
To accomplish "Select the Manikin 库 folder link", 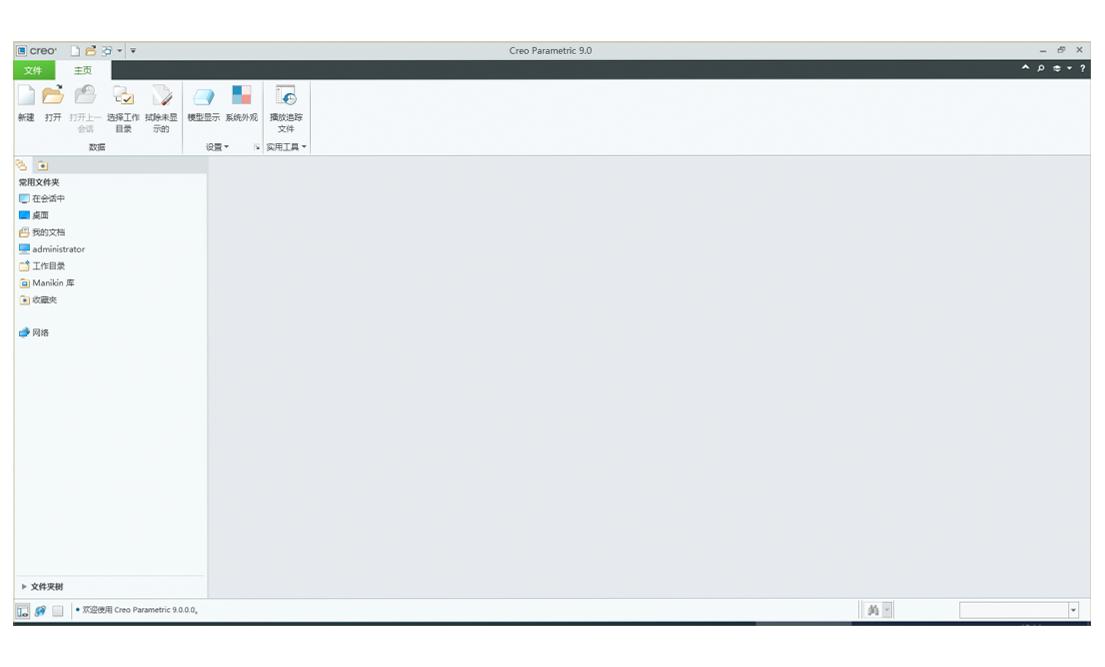I will point(53,283).
